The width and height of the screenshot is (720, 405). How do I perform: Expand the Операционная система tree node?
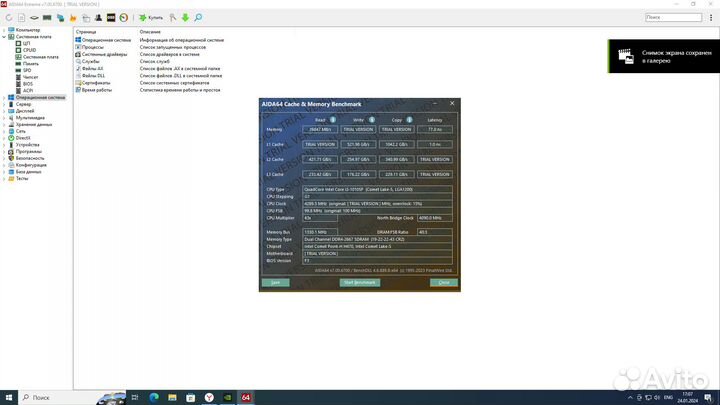(x=5, y=97)
